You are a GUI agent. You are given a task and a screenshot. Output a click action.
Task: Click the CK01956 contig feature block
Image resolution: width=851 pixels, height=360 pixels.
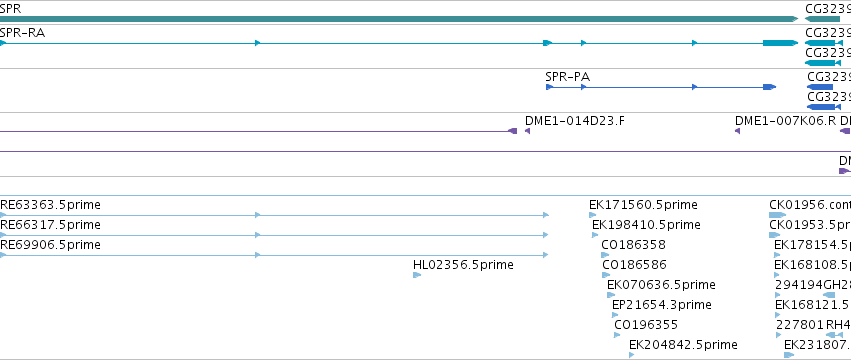(777, 215)
